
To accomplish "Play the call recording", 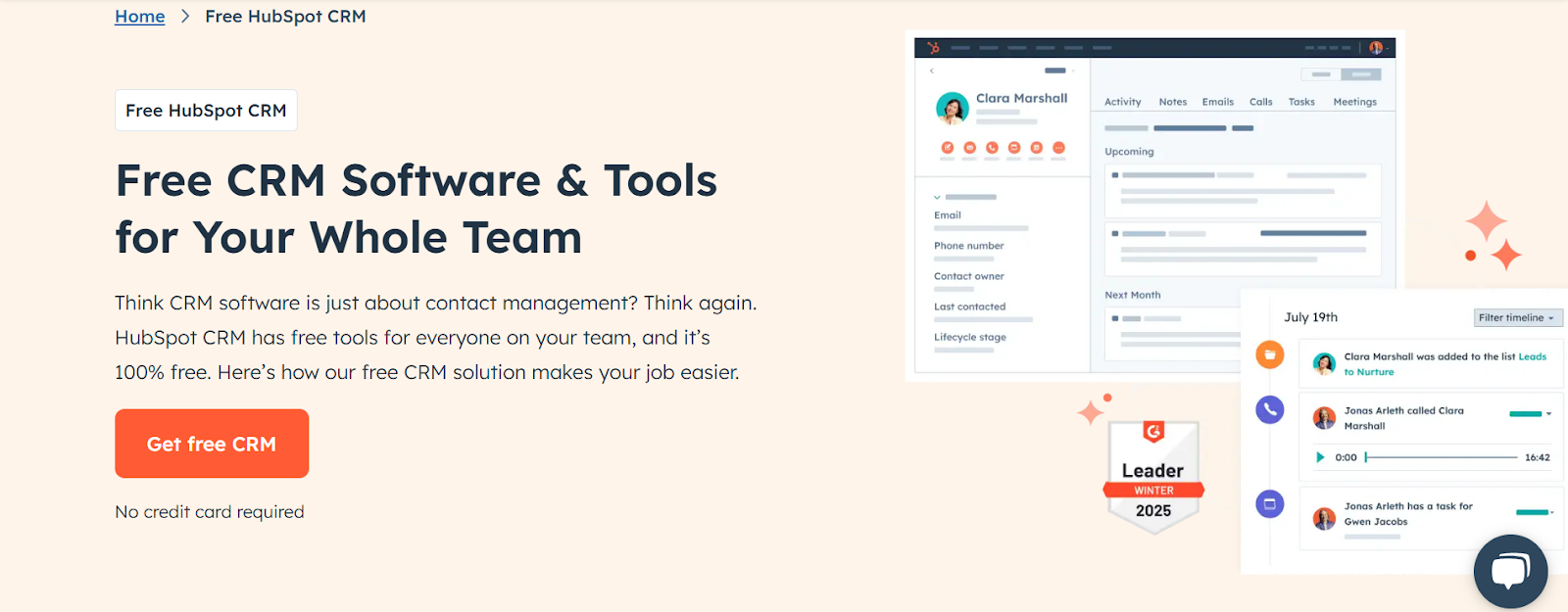I will (1320, 457).
